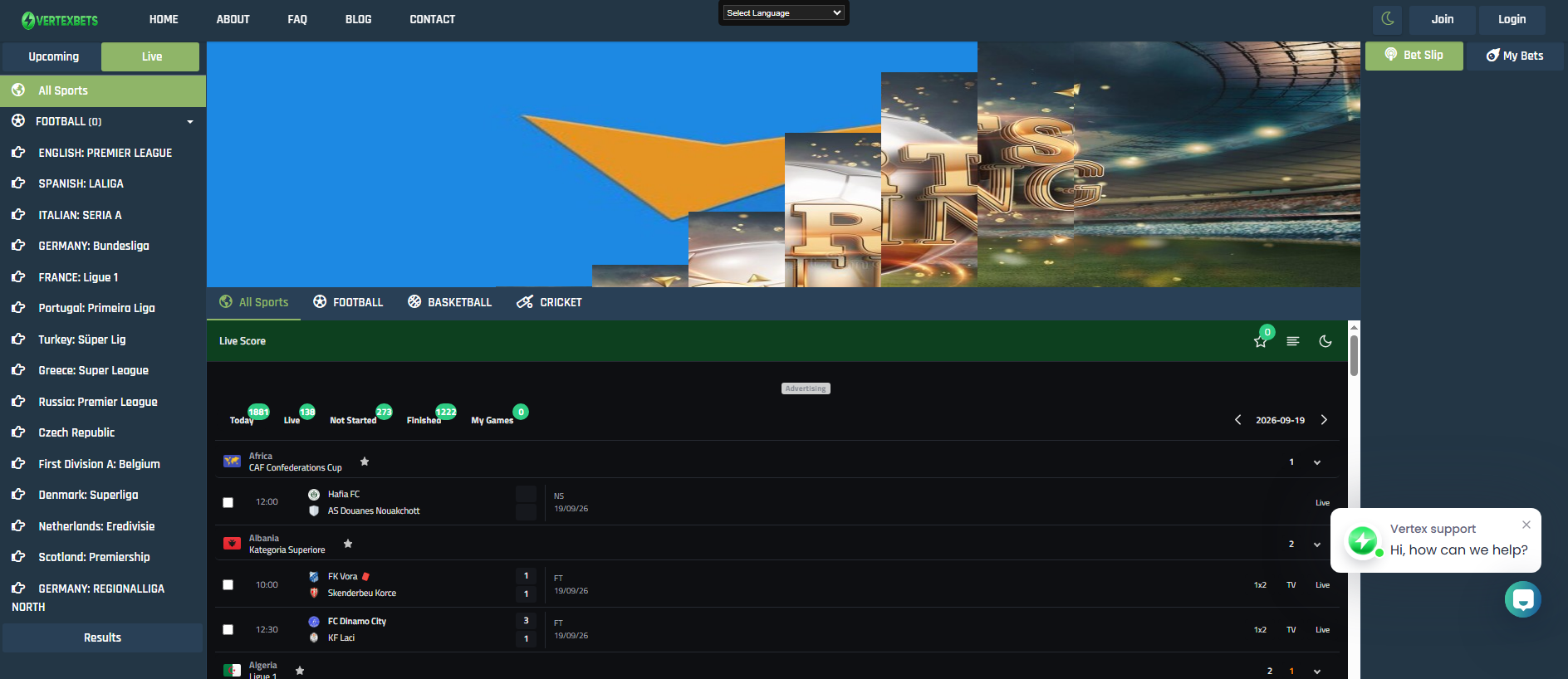Click the Live Score vertical scrollbar

(1354, 355)
